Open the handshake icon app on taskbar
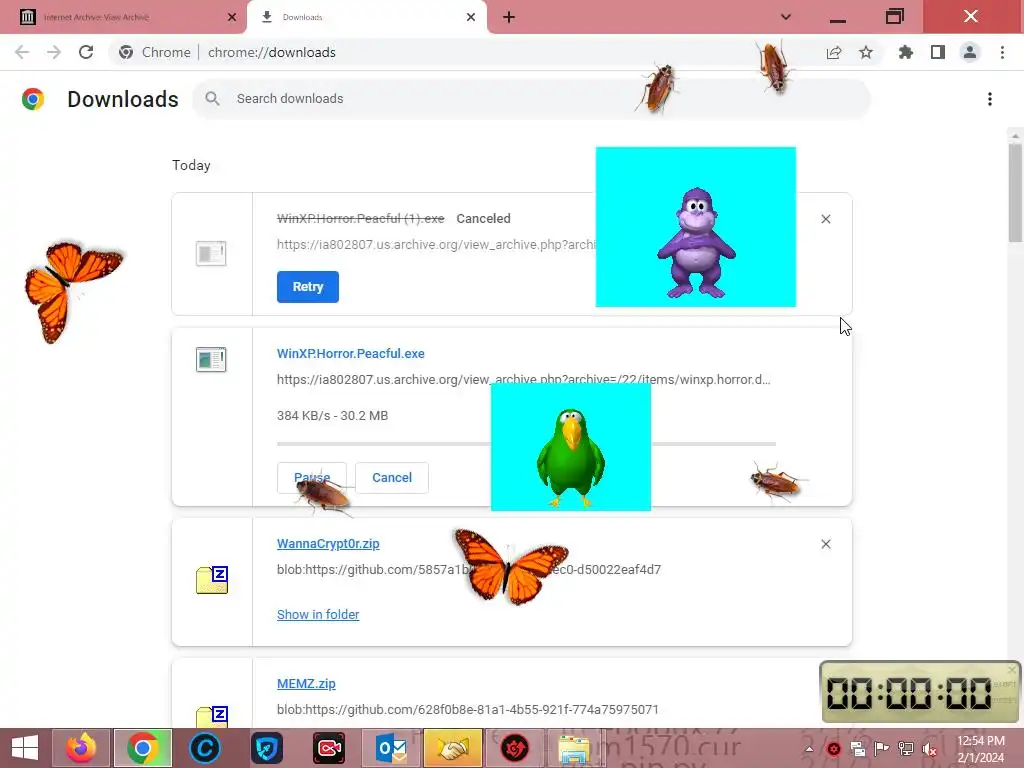This screenshot has height=768, width=1024. pos(453,748)
